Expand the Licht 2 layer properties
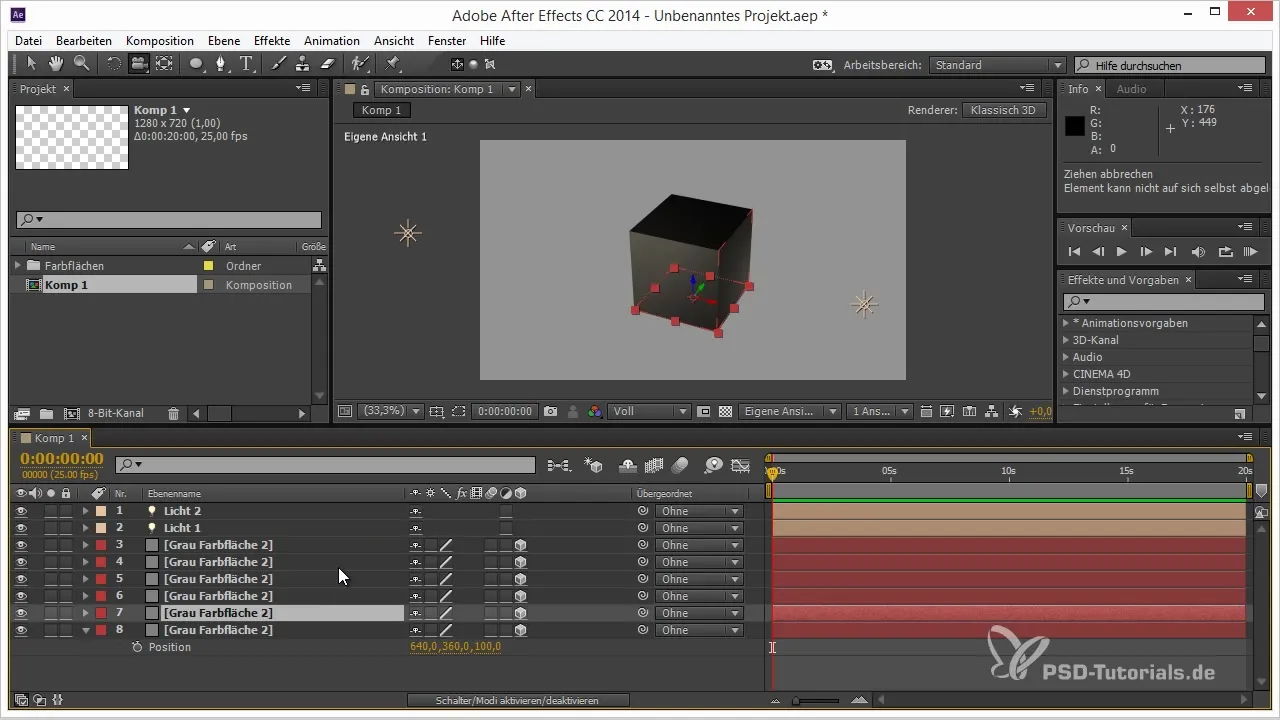 [86, 511]
